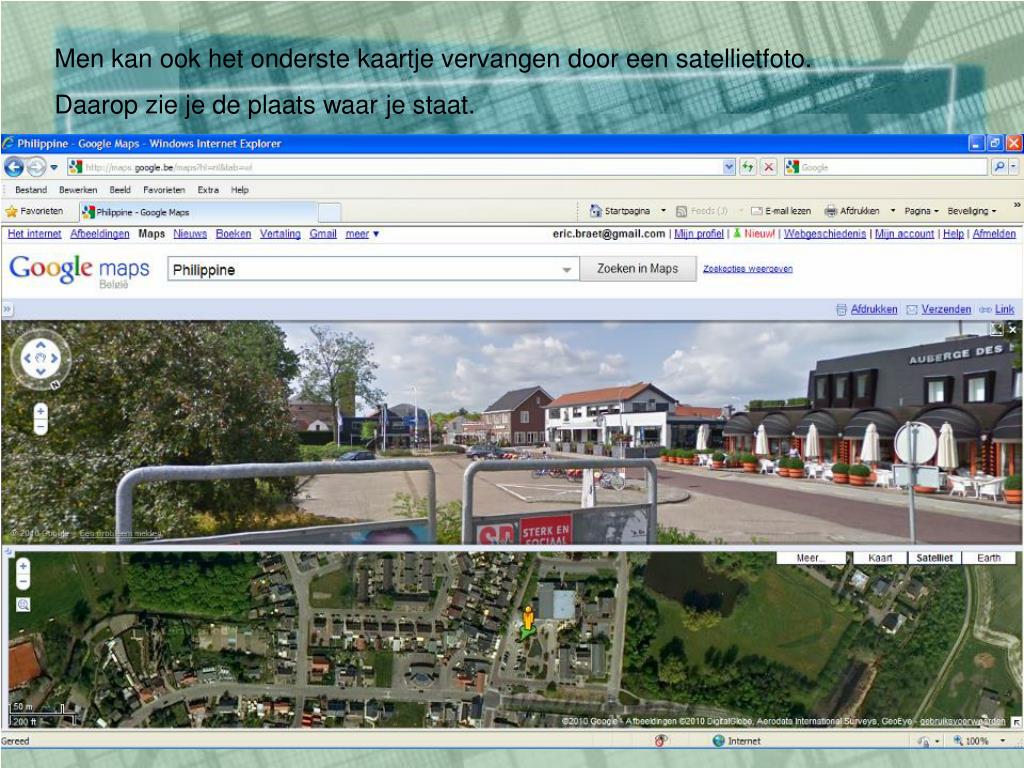Click the Startpagina home icon

(596, 211)
